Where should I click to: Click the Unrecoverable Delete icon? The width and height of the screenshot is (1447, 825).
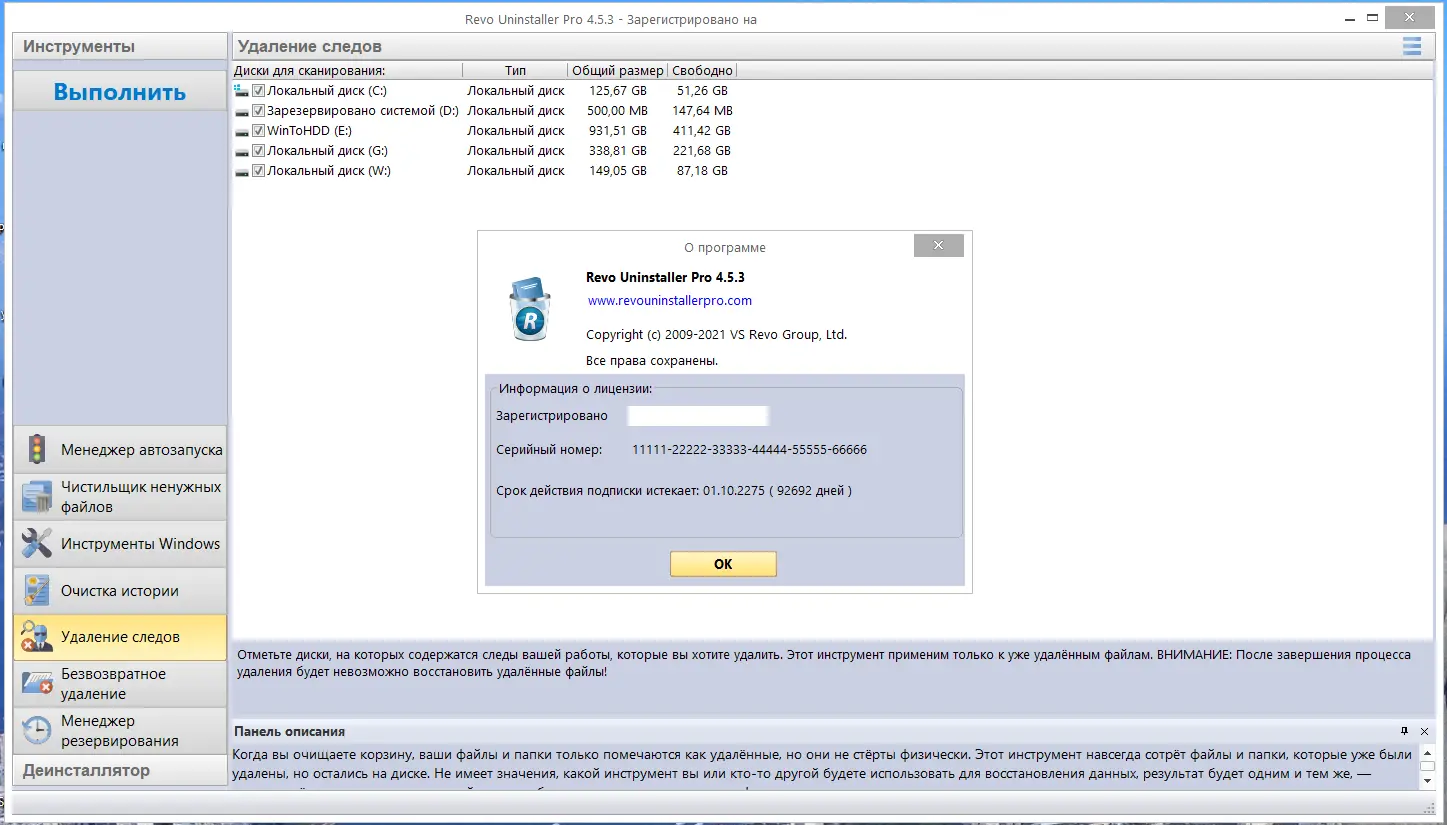(x=37, y=684)
